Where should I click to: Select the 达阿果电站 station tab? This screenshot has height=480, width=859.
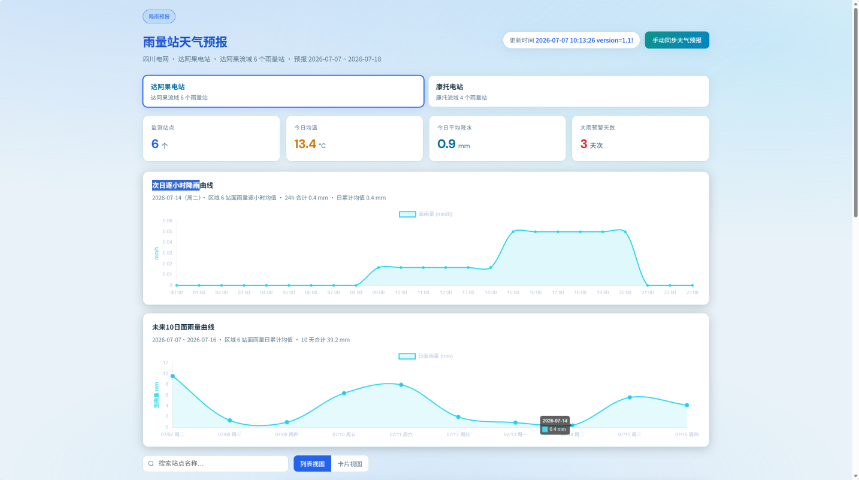pos(283,92)
